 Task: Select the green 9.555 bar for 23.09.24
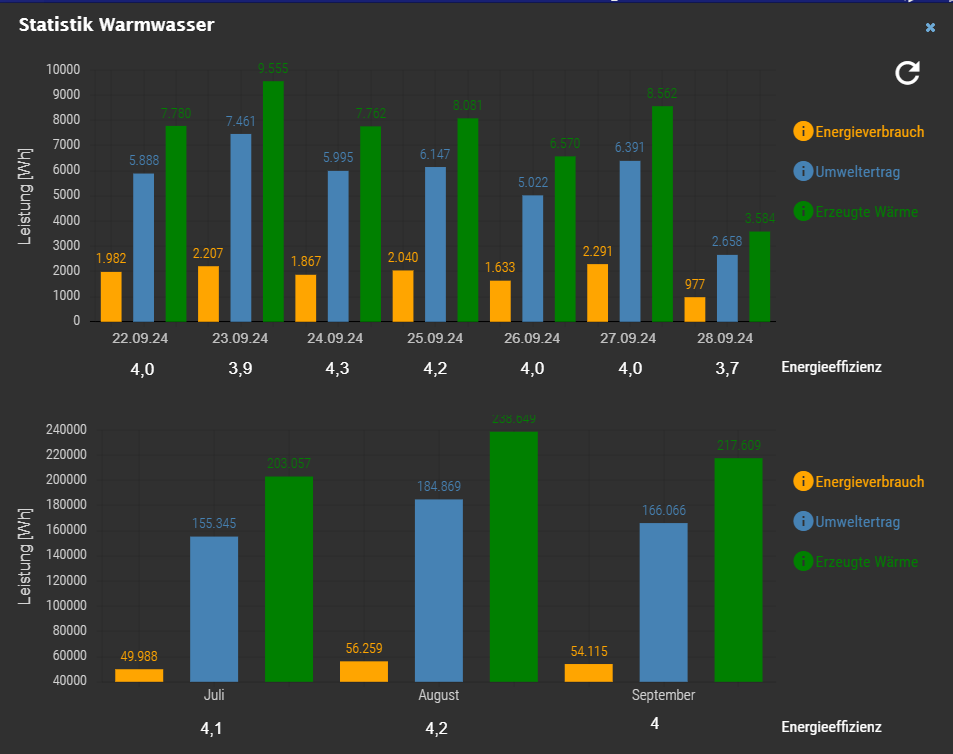coord(273,201)
